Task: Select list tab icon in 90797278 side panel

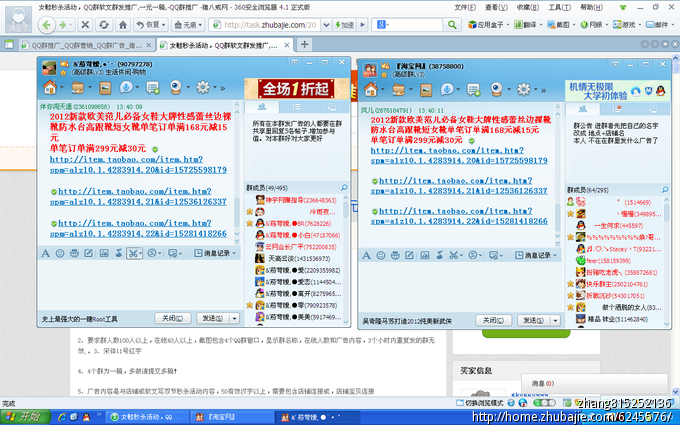Action: tap(297, 107)
